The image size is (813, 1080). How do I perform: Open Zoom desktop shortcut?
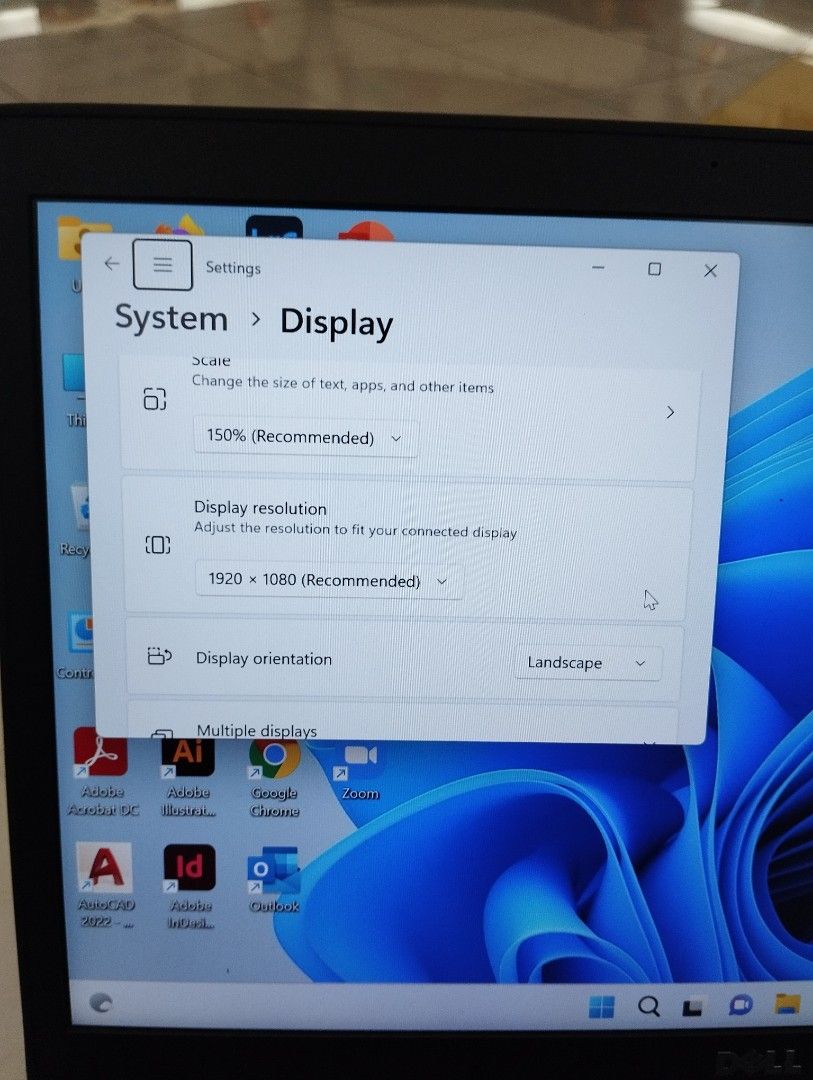click(x=360, y=770)
